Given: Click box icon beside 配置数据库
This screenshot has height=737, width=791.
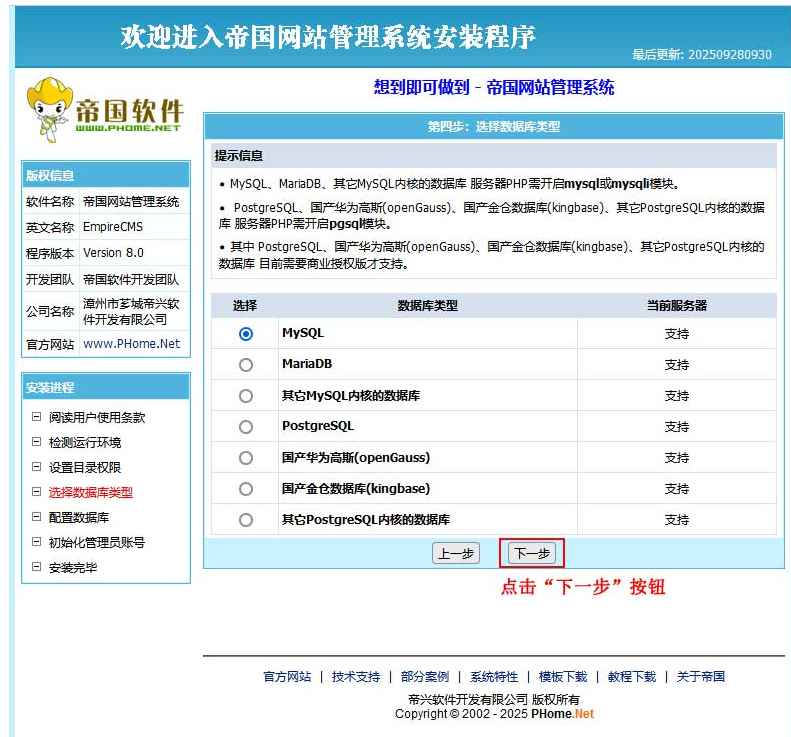Looking at the screenshot, I should (x=36, y=517).
